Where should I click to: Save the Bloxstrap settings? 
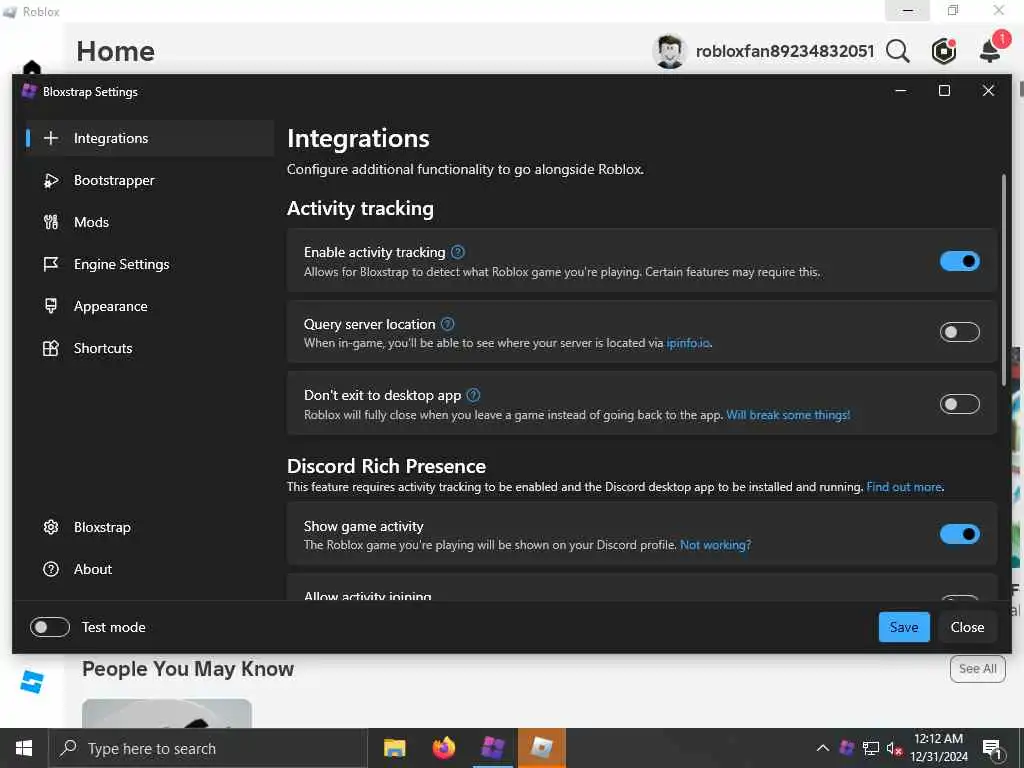pyautogui.click(x=904, y=627)
